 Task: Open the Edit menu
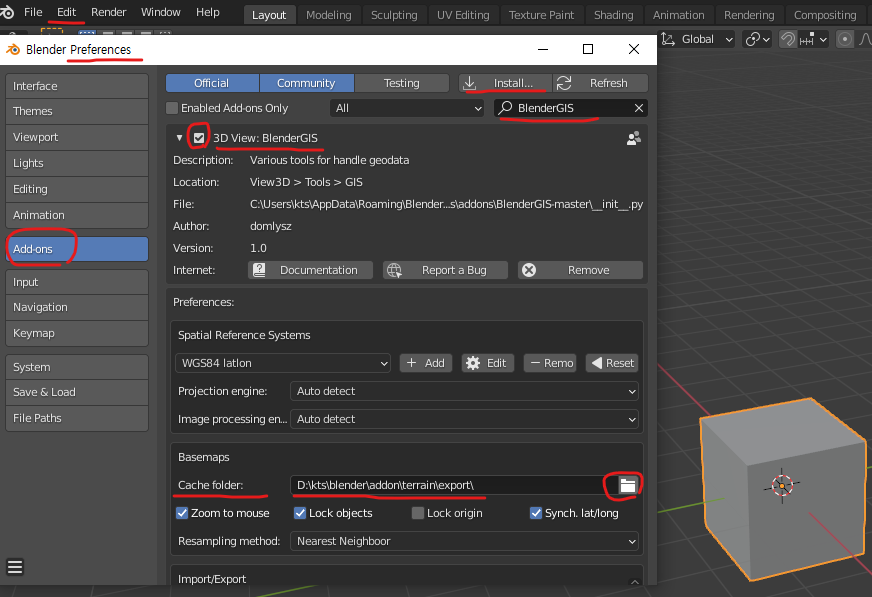point(66,12)
